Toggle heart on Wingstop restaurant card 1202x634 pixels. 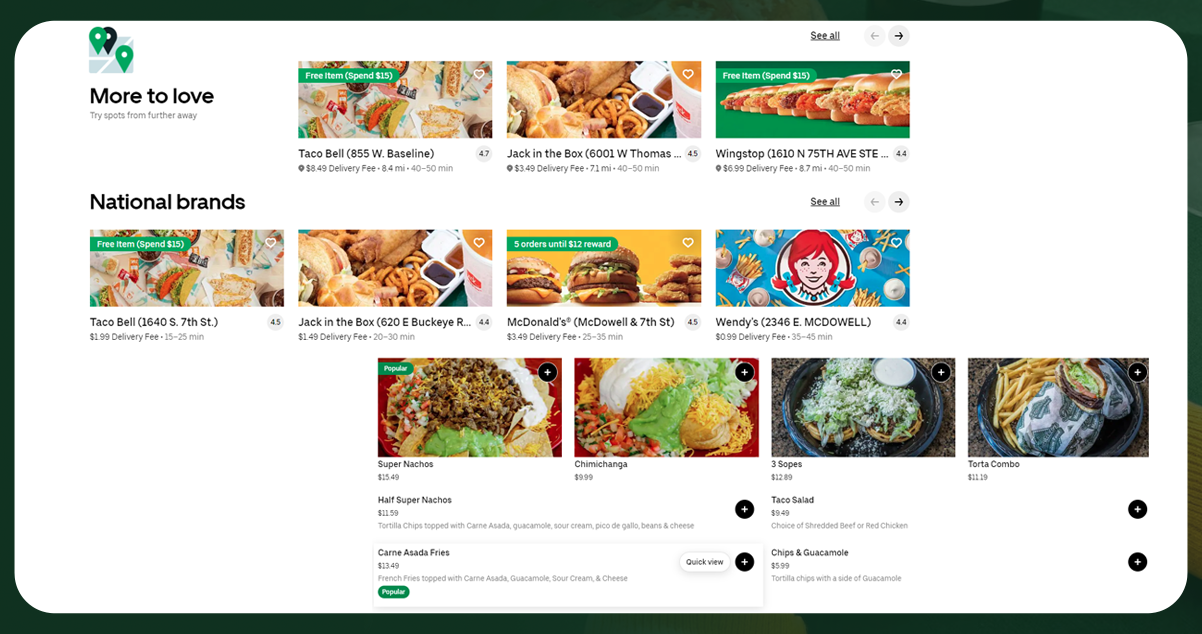click(896, 74)
